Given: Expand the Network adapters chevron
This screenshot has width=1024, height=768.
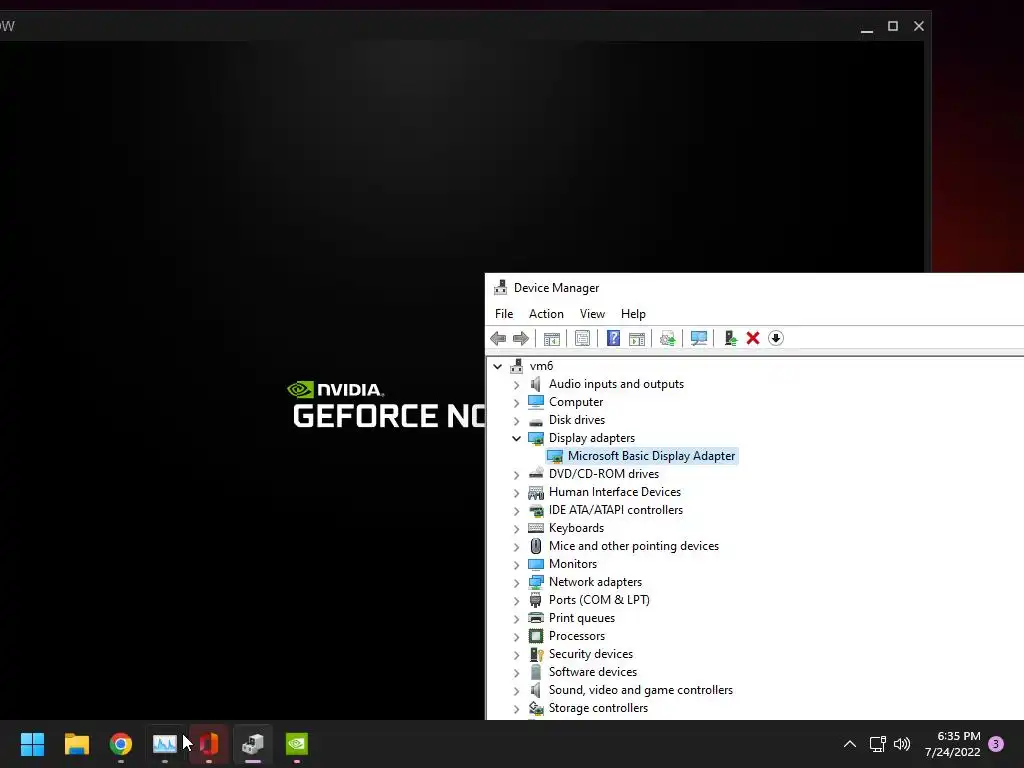Looking at the screenshot, I should tap(517, 583).
